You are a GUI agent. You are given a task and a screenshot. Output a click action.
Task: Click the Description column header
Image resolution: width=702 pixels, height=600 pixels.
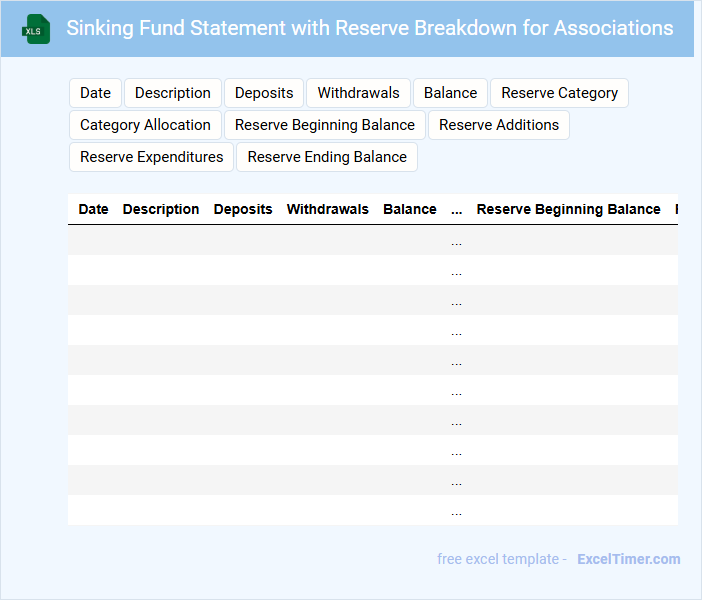(x=161, y=209)
